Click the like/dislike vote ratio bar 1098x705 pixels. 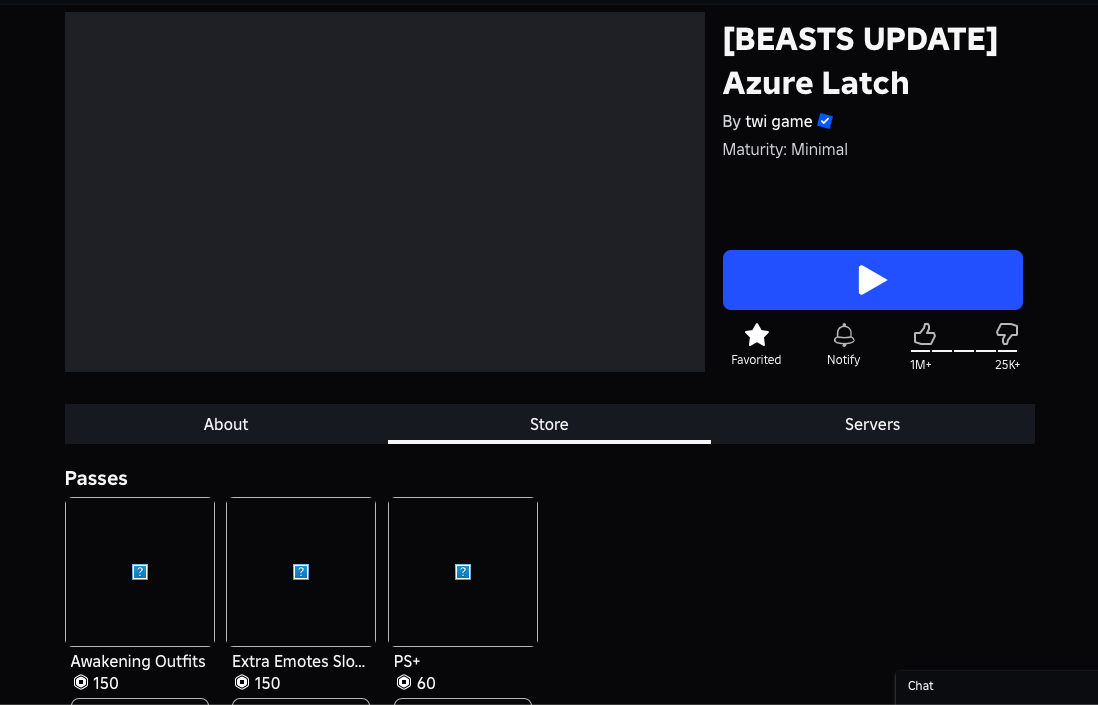pos(964,351)
